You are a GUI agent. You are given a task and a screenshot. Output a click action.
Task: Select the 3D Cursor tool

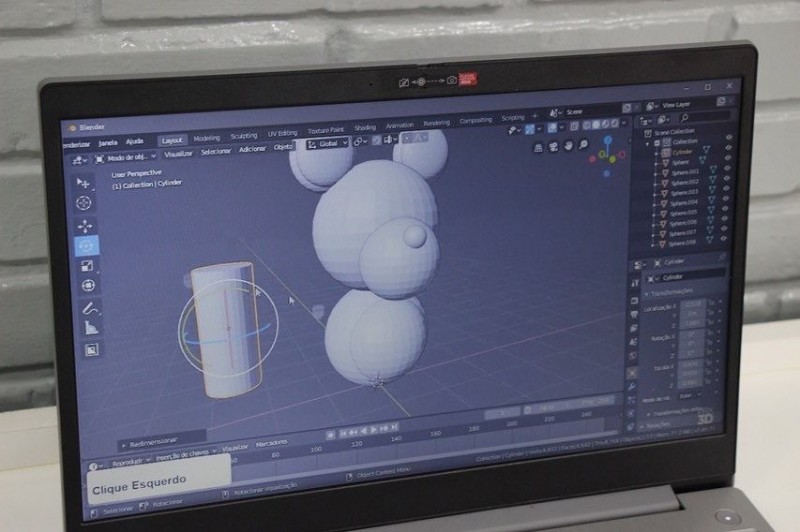(x=84, y=203)
